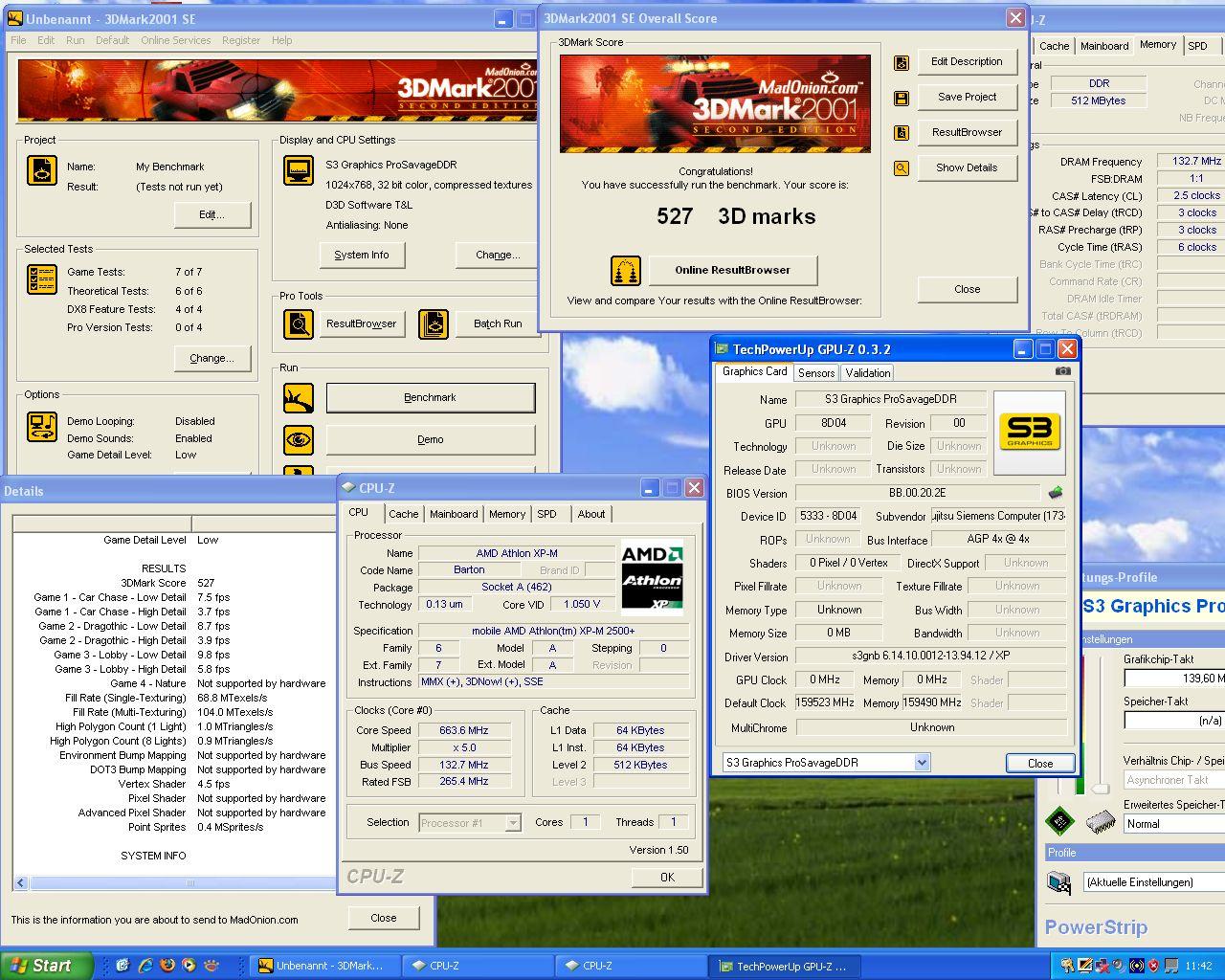Click the GPU-Z BIOS save chip icon

coord(1056,493)
